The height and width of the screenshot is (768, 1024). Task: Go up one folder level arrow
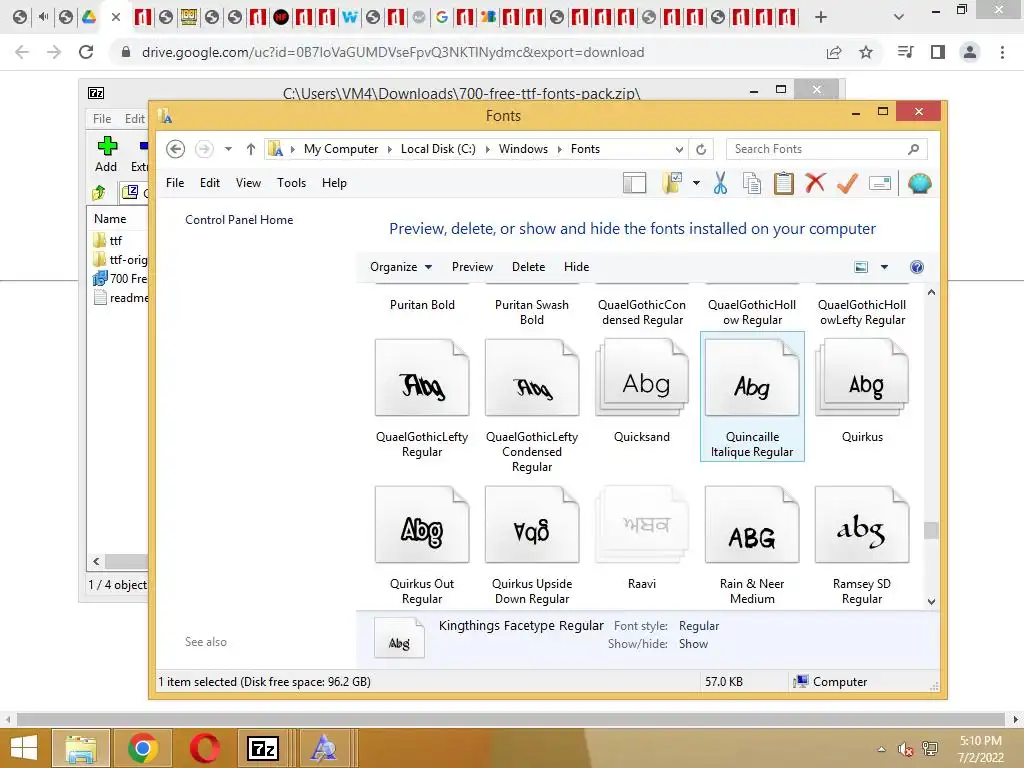(251, 149)
